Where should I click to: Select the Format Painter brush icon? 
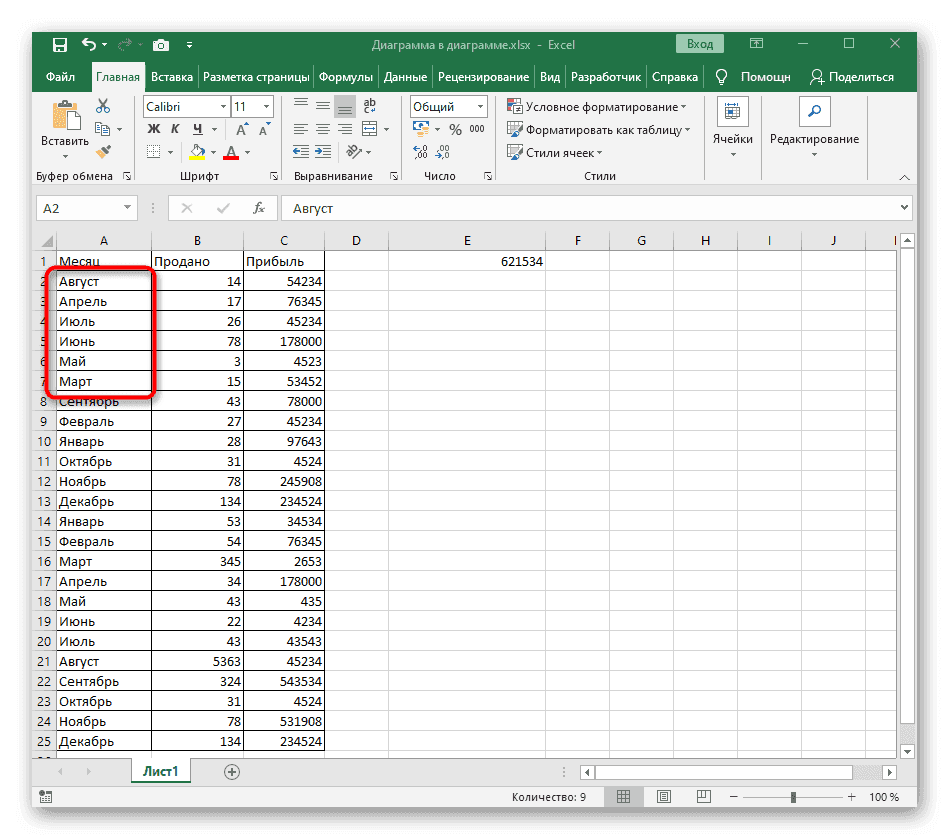102,151
